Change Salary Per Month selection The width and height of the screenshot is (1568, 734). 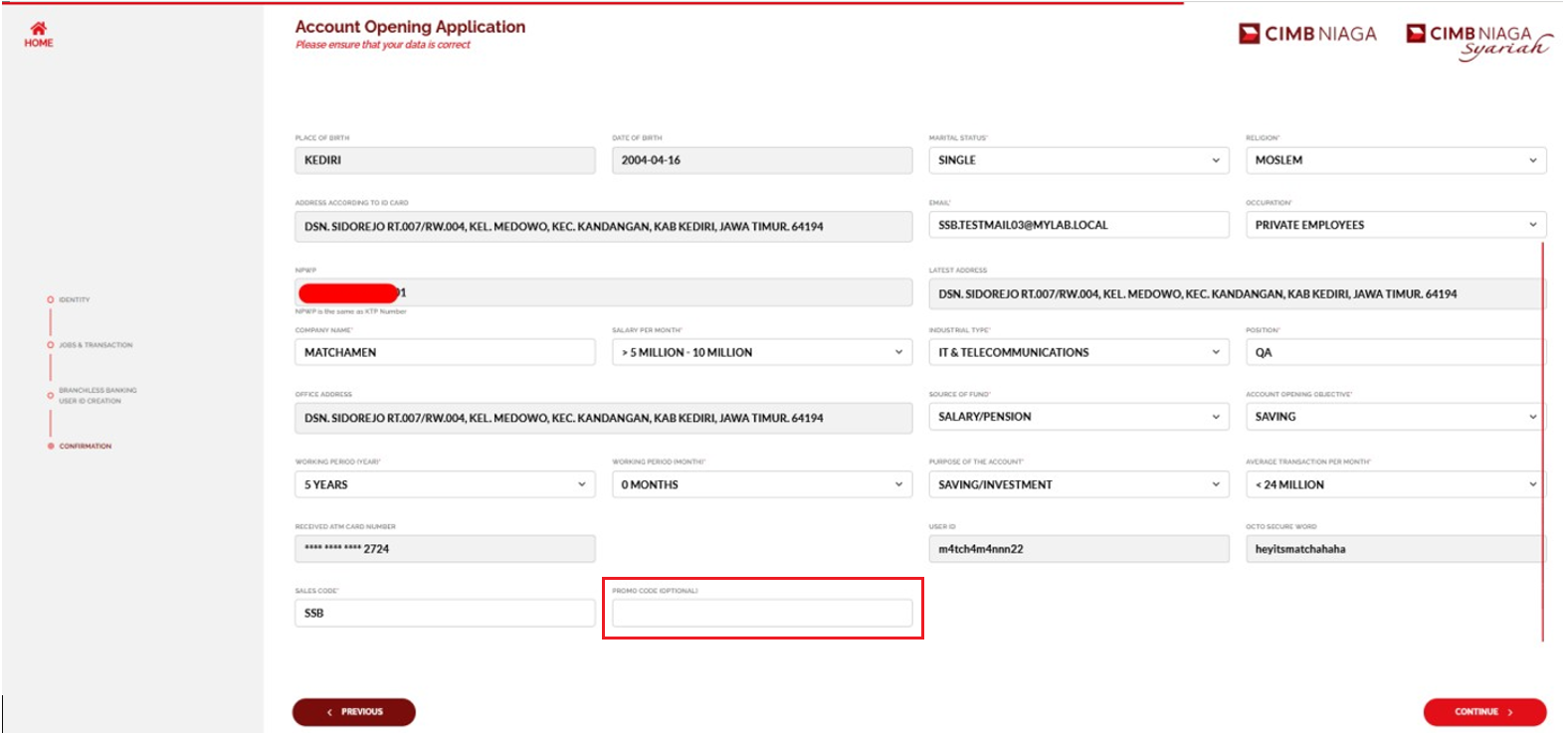[761, 352]
